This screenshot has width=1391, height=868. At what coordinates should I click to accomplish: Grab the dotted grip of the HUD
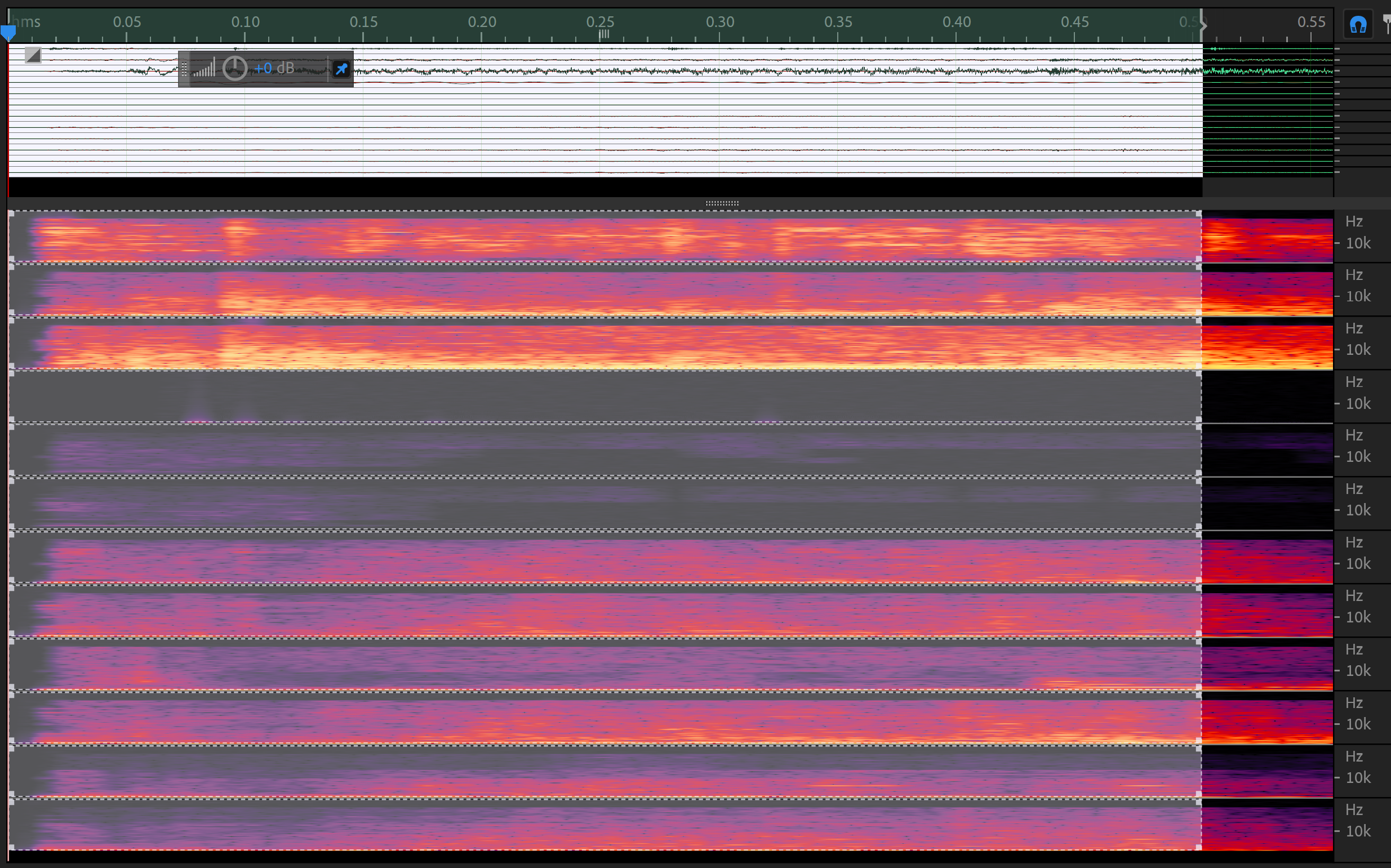click(184, 69)
